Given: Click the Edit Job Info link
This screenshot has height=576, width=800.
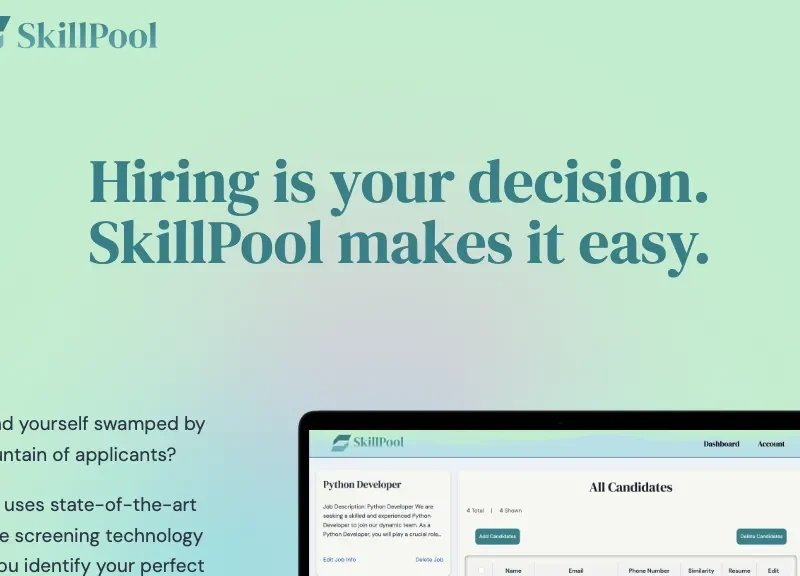Looking at the screenshot, I should (x=339, y=560).
